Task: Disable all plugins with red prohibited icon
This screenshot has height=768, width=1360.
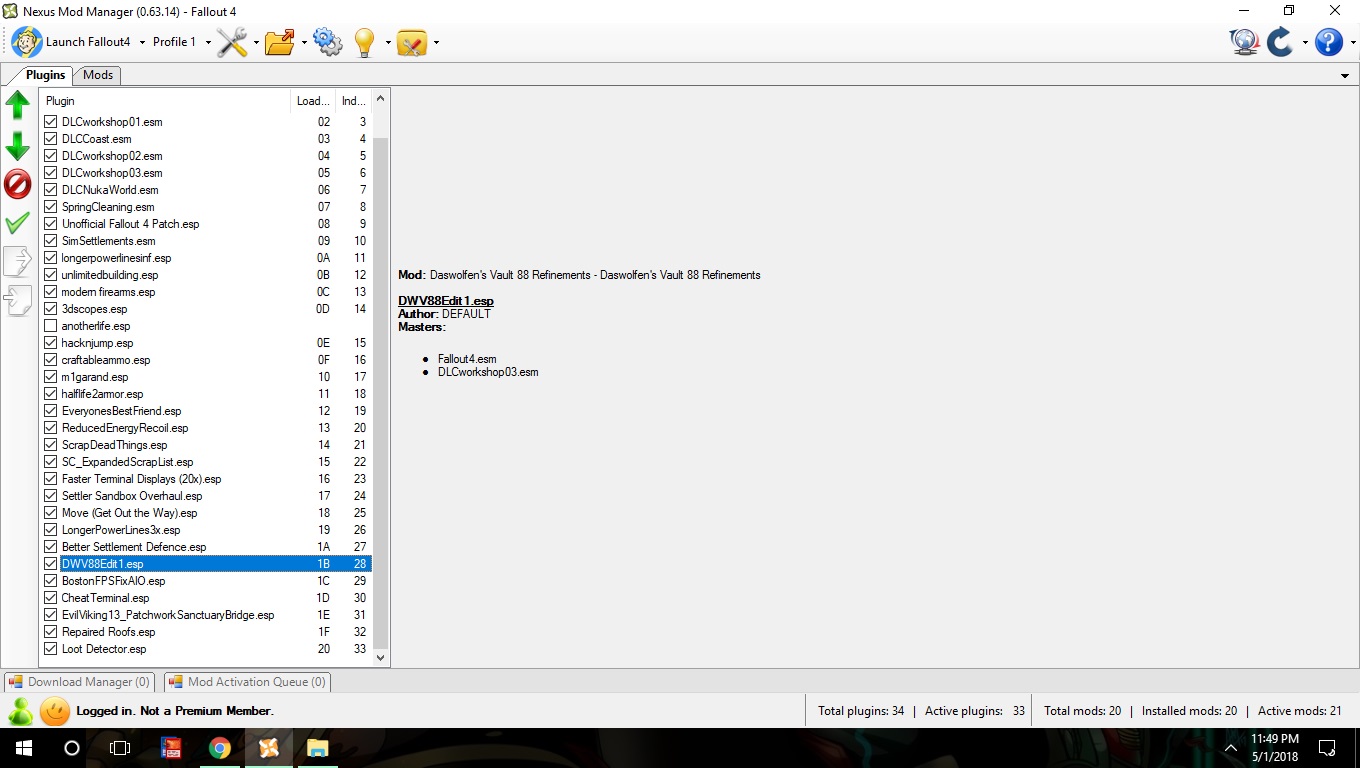Action: pos(18,184)
